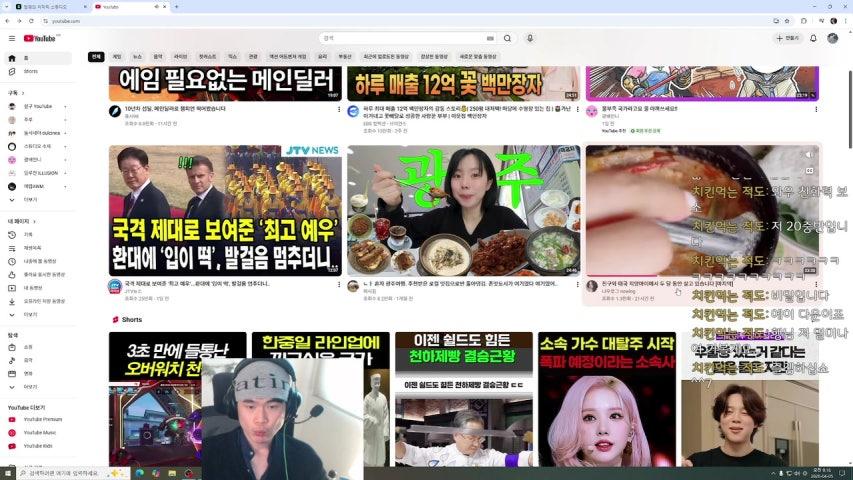Bookmark this page with star icon
The image size is (853, 480).
click(787, 21)
